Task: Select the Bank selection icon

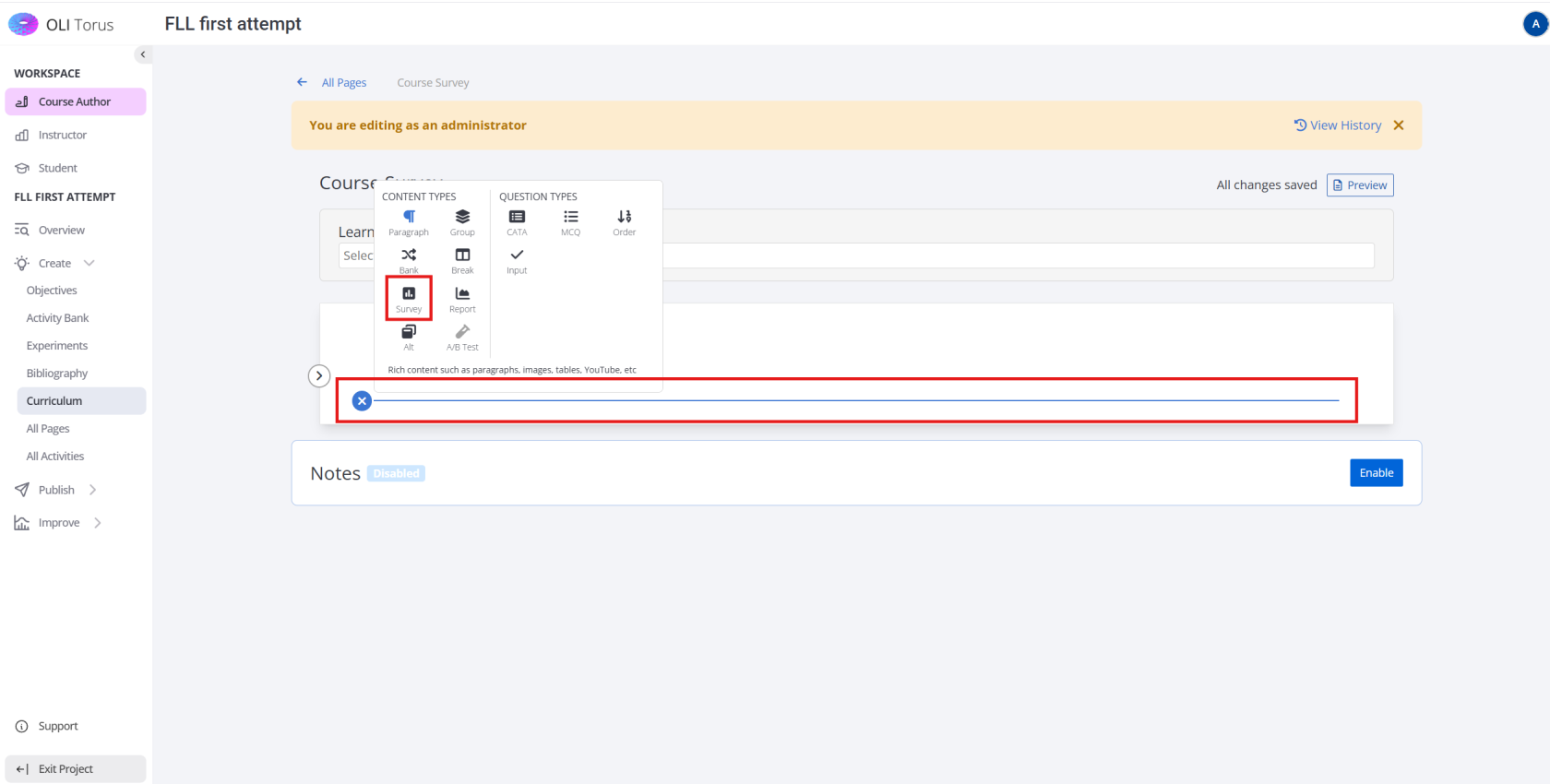Action: pyautogui.click(x=409, y=260)
